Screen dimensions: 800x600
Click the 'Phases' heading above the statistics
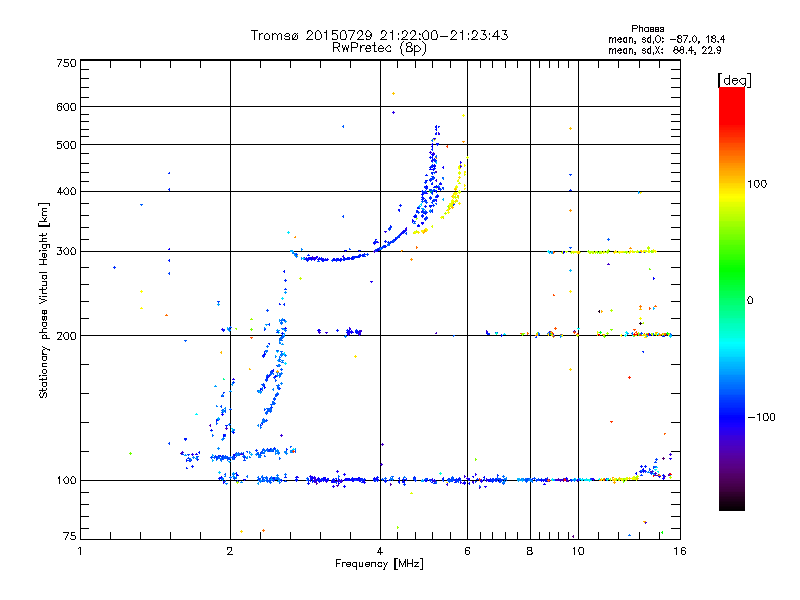(x=647, y=29)
